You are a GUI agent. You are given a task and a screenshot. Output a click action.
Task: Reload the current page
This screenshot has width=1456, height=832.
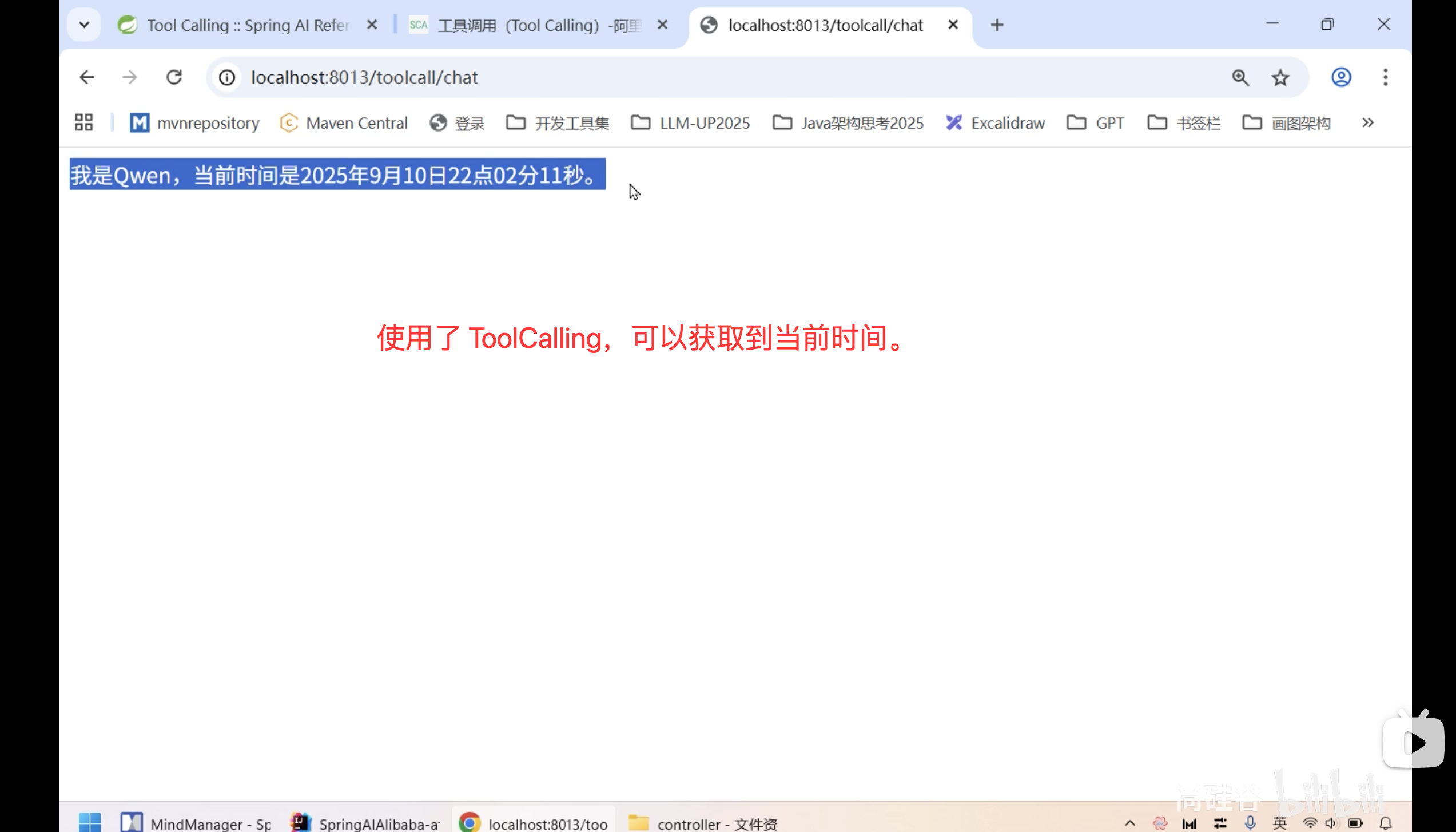coord(174,77)
